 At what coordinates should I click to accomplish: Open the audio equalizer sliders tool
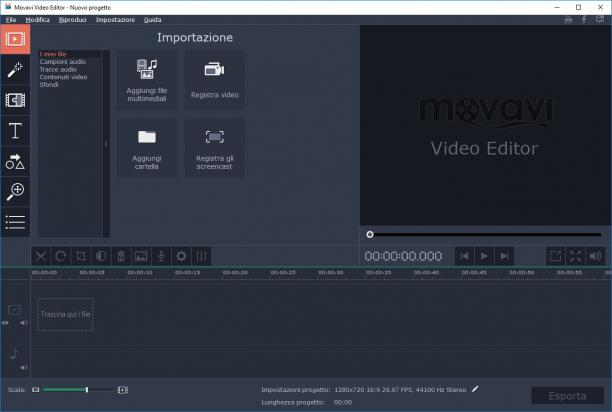click(201, 256)
